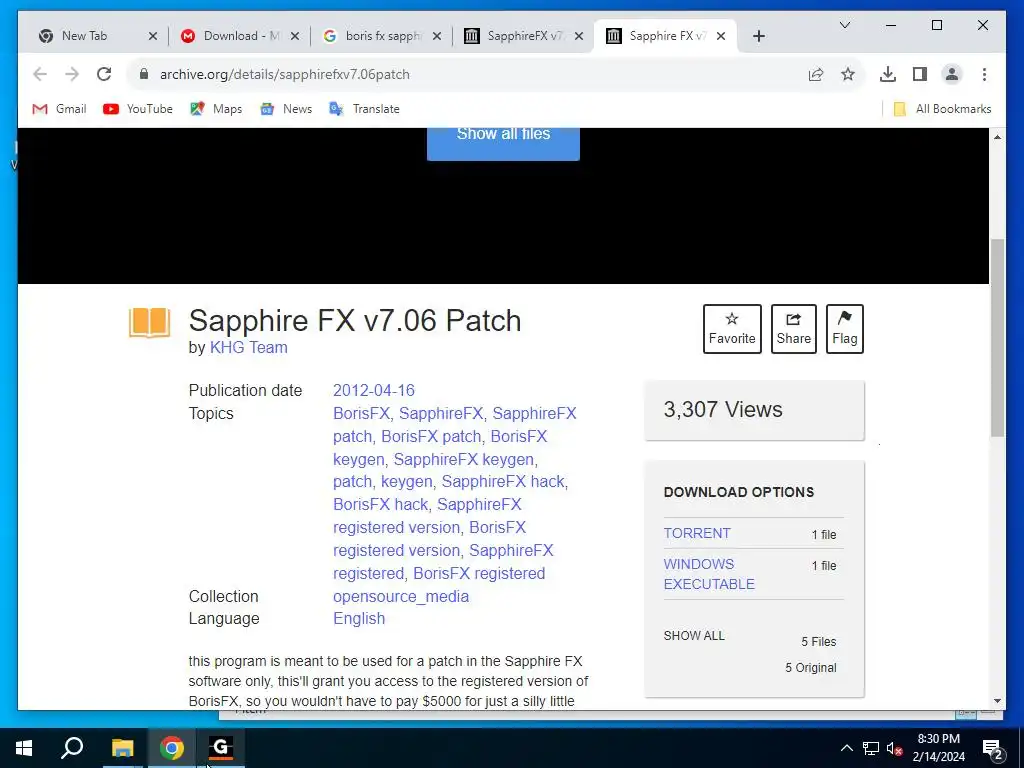Screen dimensions: 1024x768
Task: Open the Gmail bookmark
Action: tap(59, 109)
